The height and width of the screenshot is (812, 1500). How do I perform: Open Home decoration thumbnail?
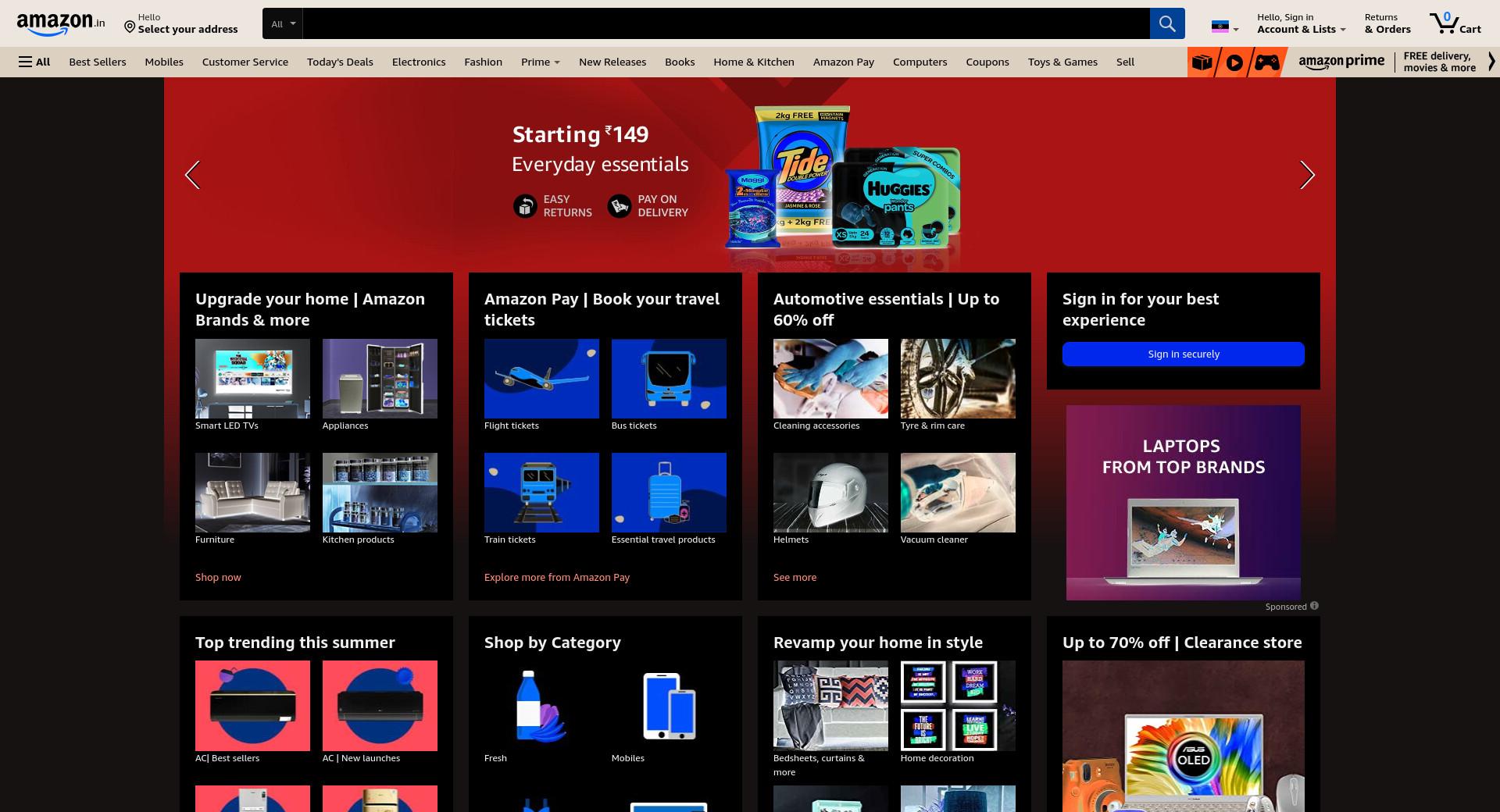(x=958, y=706)
